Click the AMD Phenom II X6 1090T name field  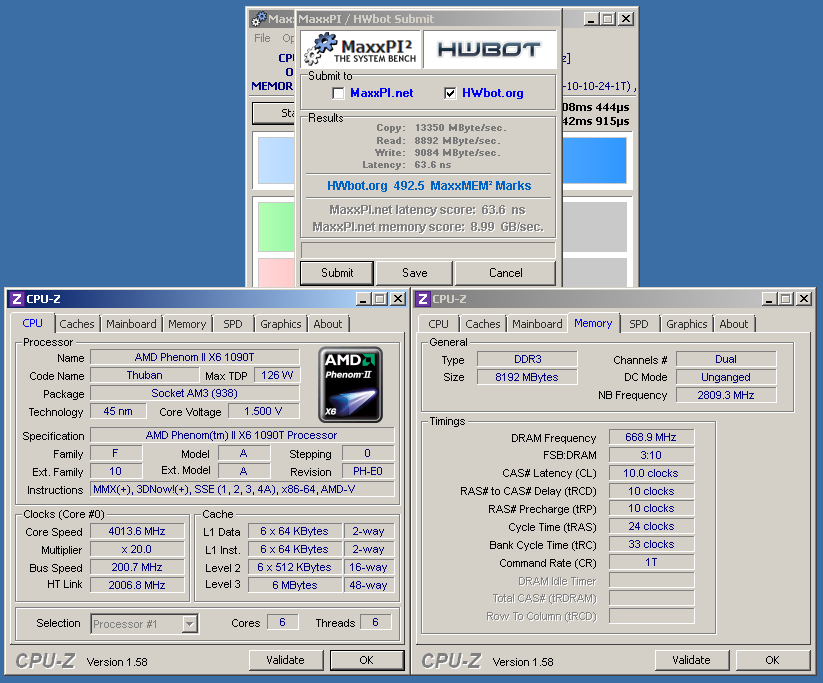[x=195, y=358]
